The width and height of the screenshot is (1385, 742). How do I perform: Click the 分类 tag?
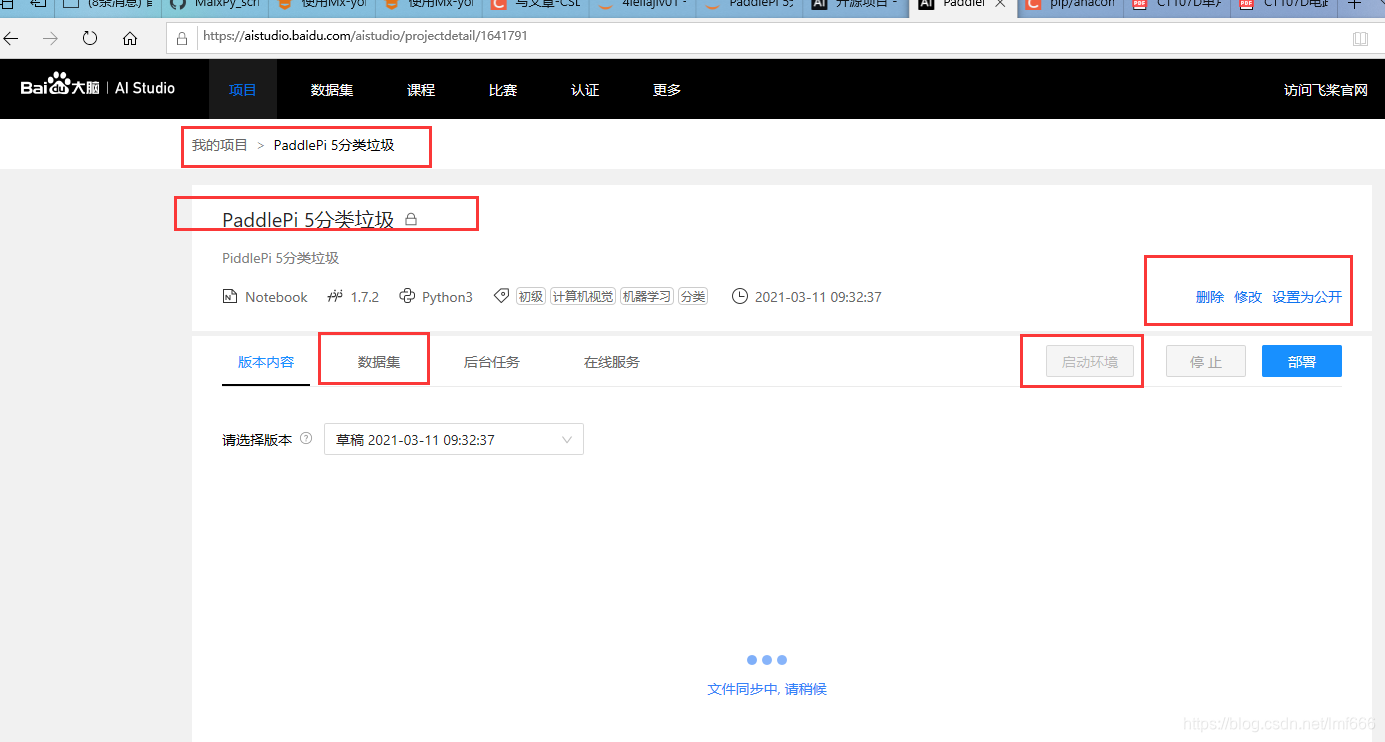point(693,297)
